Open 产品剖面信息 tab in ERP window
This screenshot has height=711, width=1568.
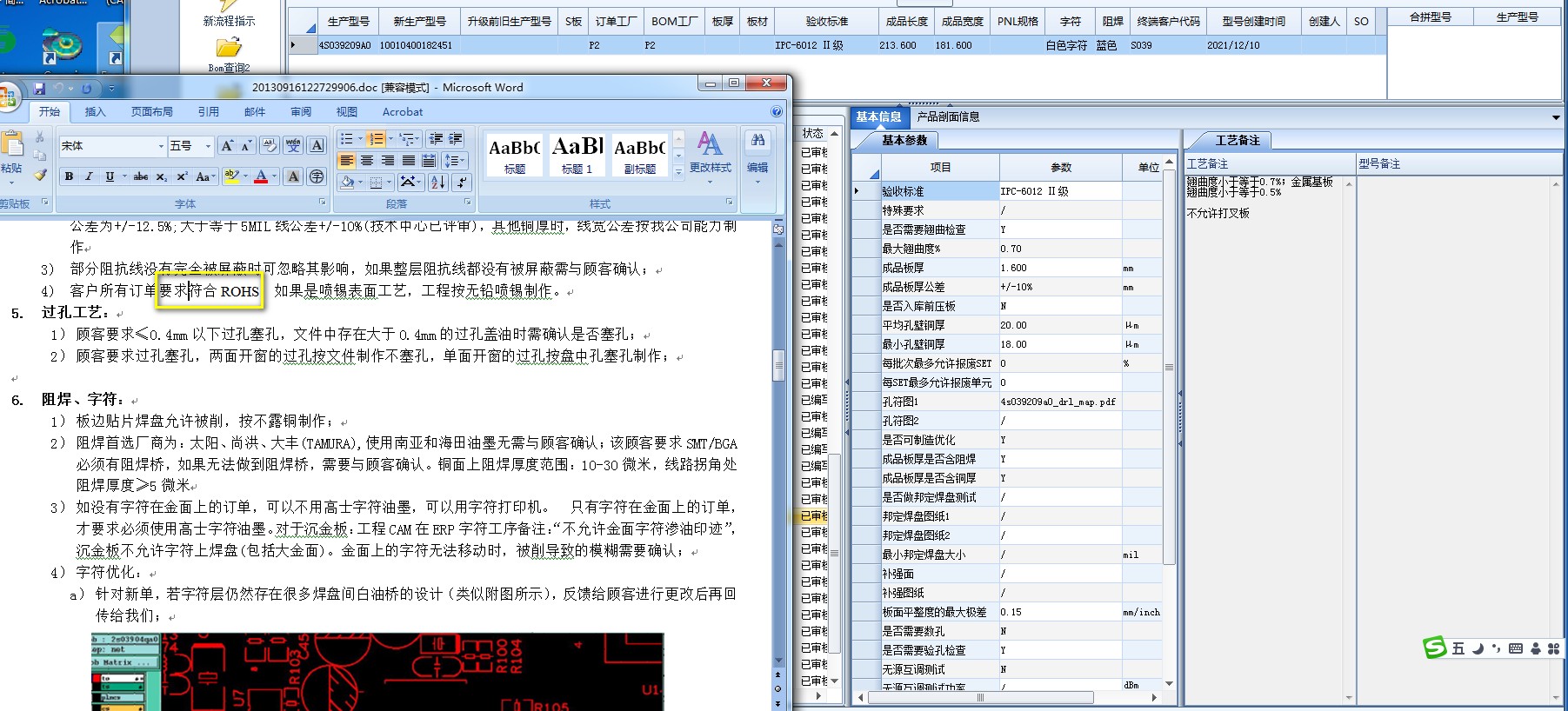point(948,116)
